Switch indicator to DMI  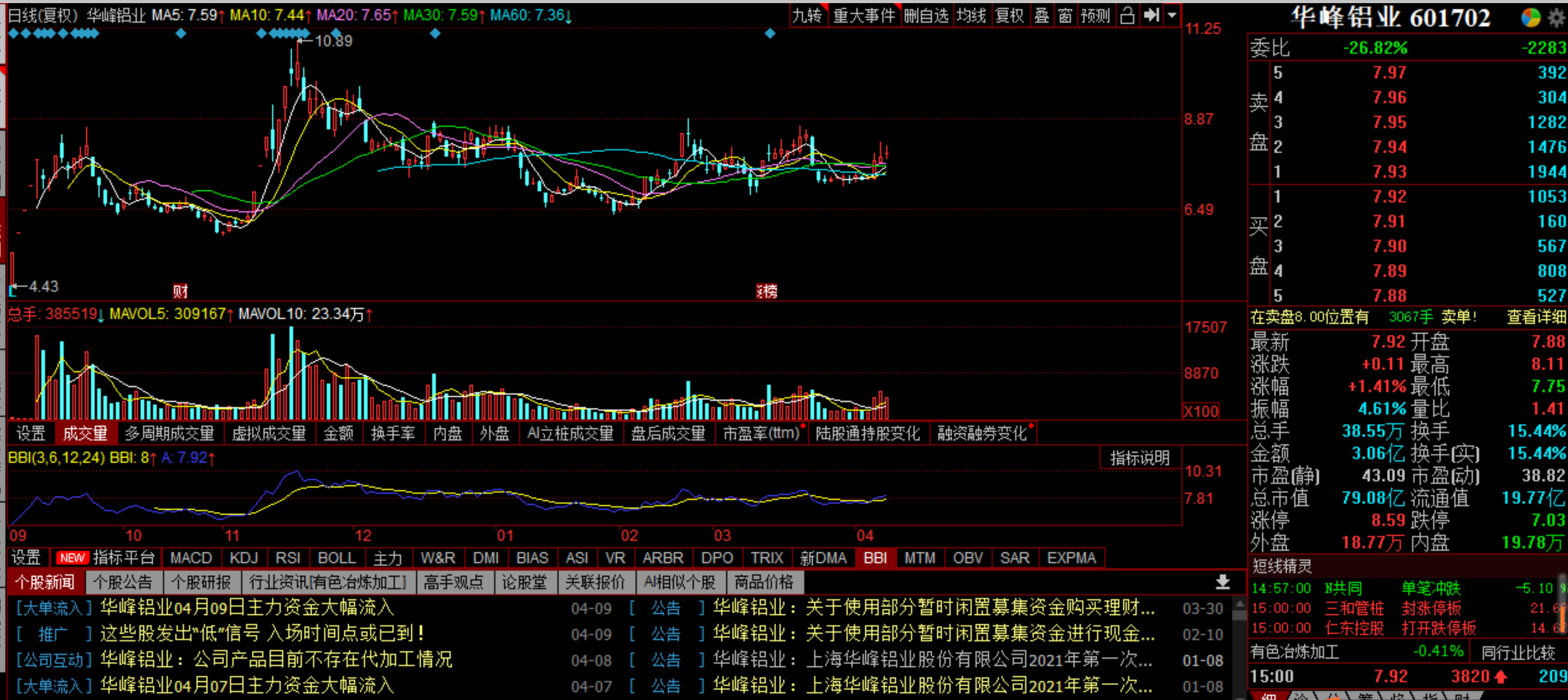(x=486, y=558)
